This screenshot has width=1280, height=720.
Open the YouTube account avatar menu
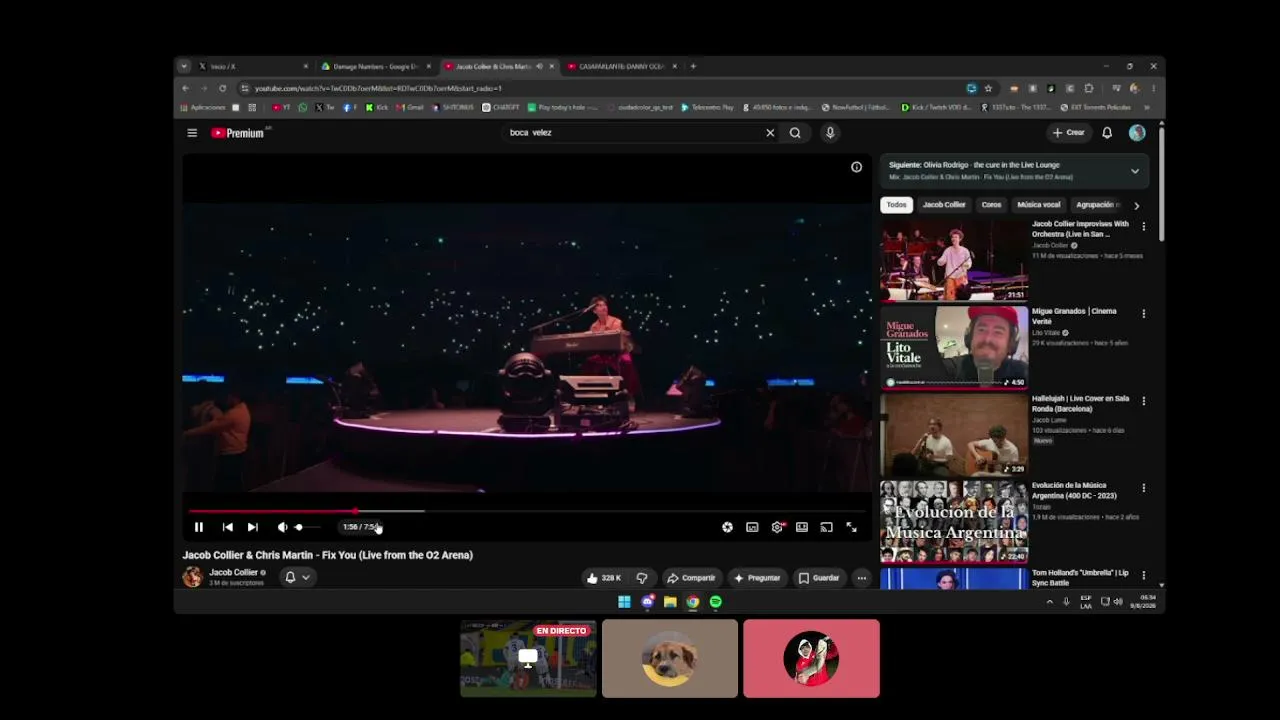pyautogui.click(x=1137, y=132)
